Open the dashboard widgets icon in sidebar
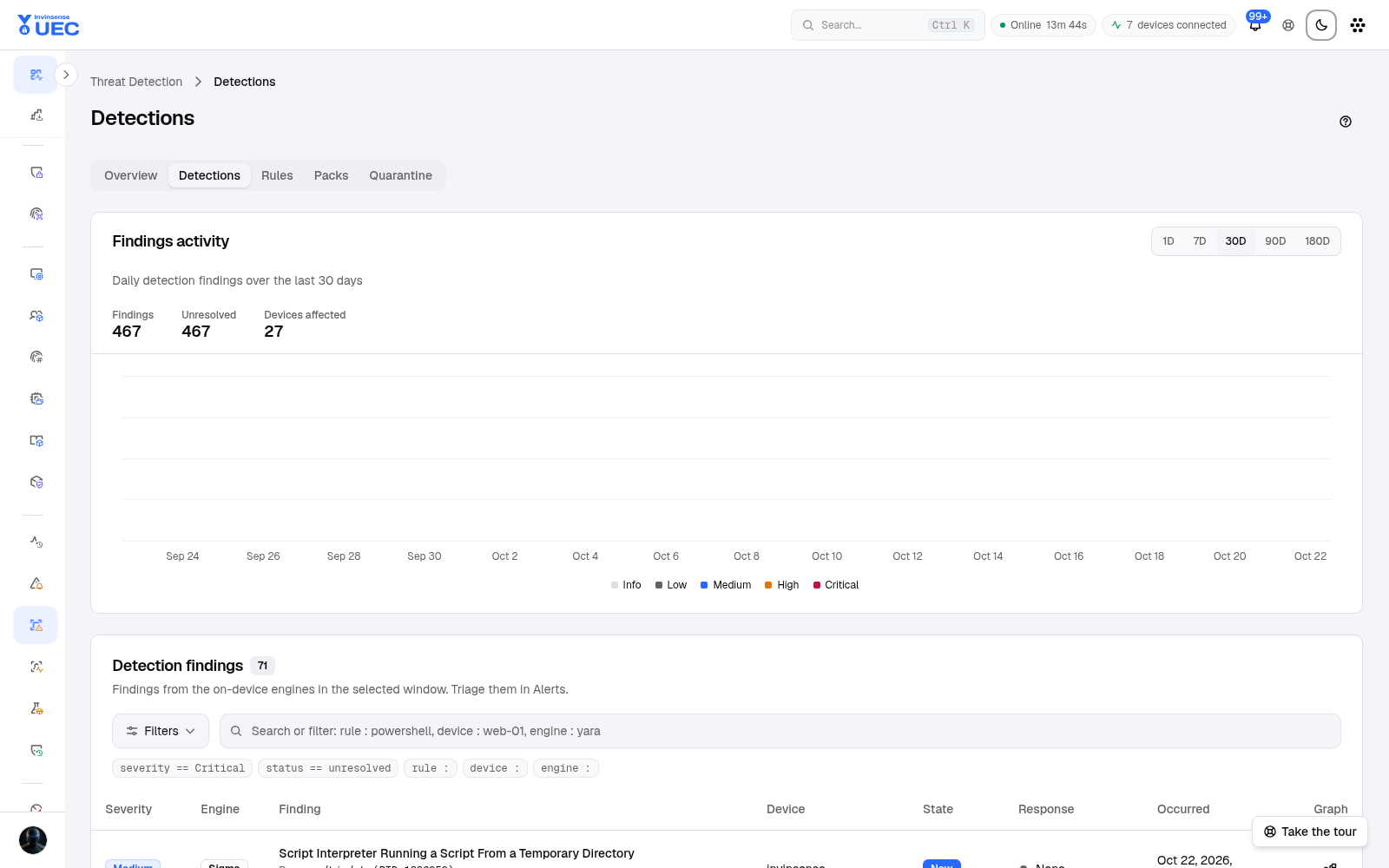Screen dimensions: 1389x868 coord(36,75)
